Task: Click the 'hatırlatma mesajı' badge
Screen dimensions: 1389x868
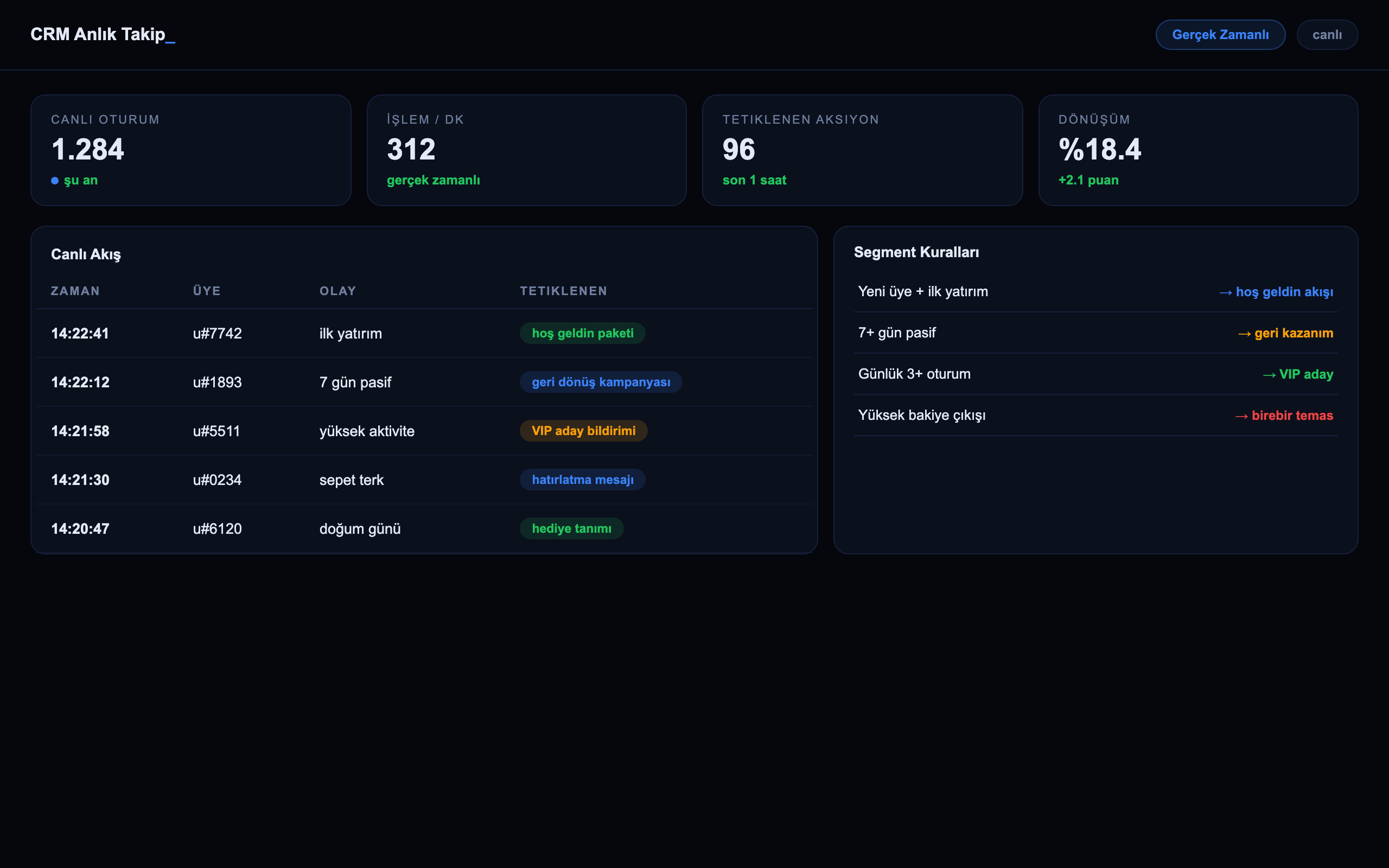Action: point(583,480)
